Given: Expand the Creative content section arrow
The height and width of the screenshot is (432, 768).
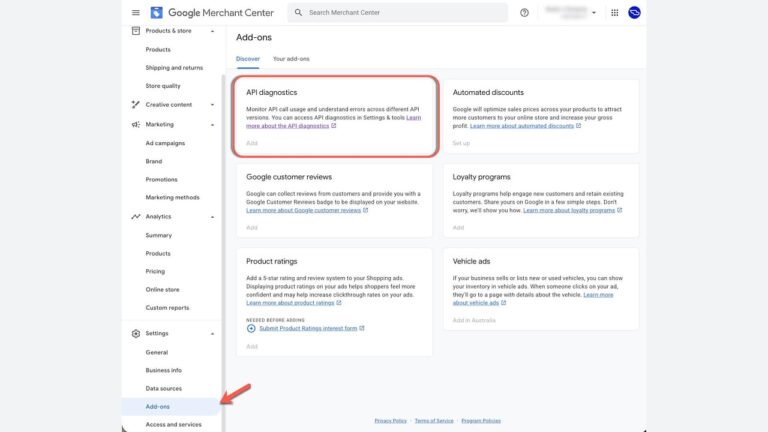Looking at the screenshot, I should [213, 105].
